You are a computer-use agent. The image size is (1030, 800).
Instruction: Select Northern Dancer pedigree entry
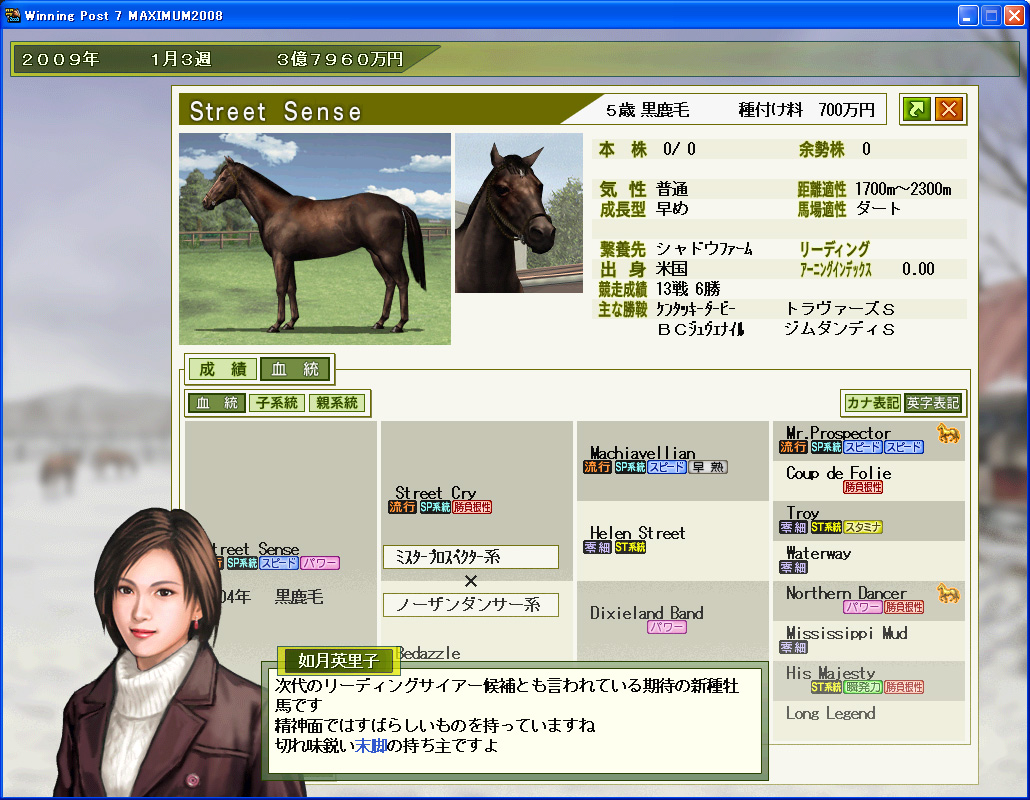846,593
